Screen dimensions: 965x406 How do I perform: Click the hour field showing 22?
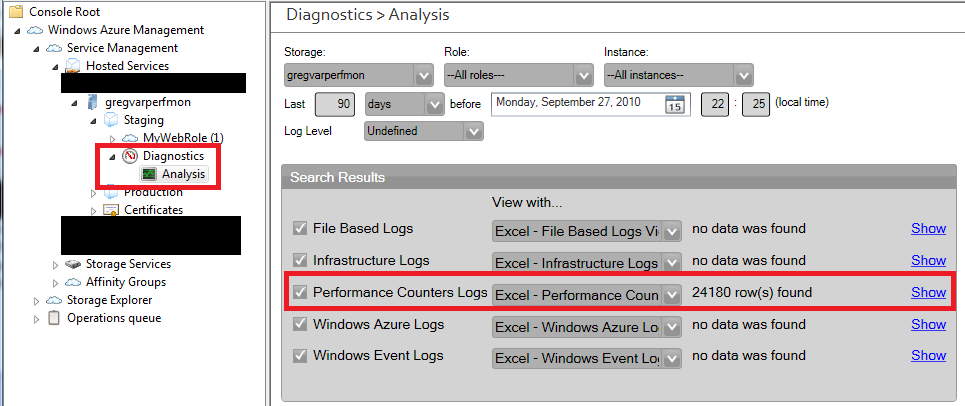717,104
